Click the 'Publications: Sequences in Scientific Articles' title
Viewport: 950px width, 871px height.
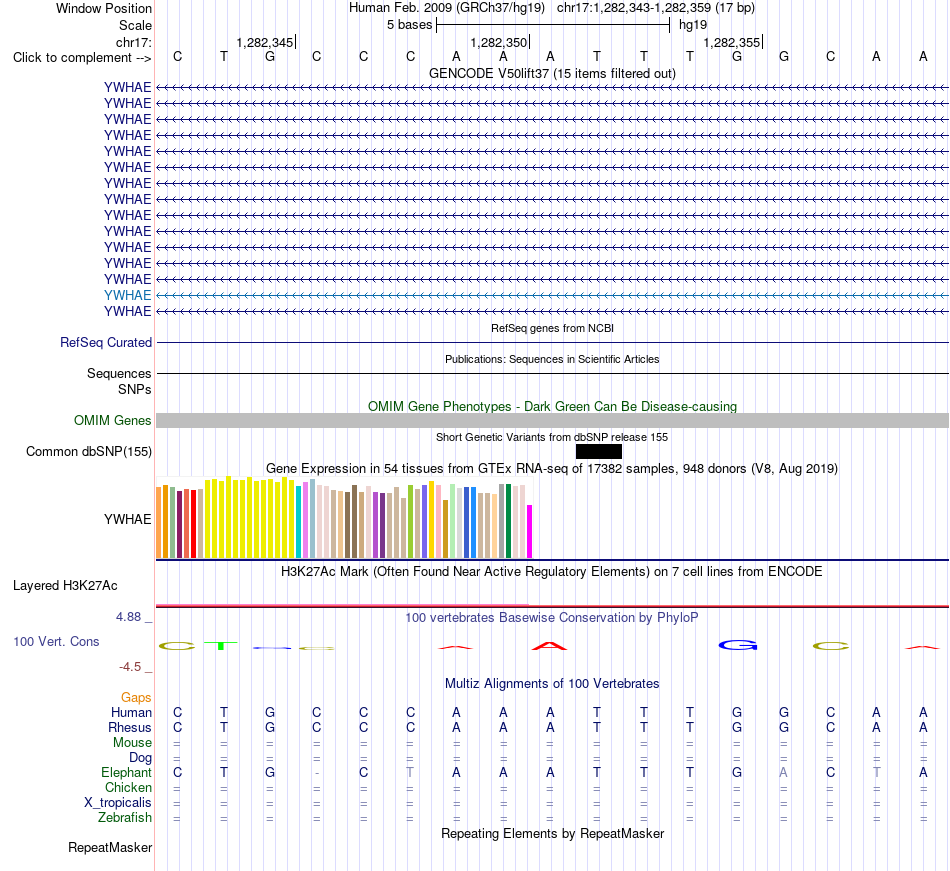[x=552, y=359]
